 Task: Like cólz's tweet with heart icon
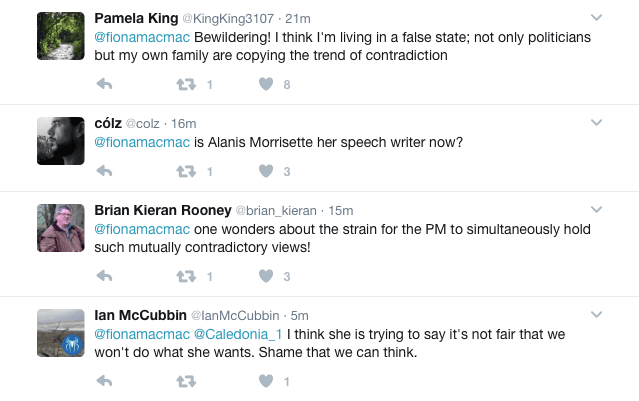pyautogui.click(x=266, y=171)
